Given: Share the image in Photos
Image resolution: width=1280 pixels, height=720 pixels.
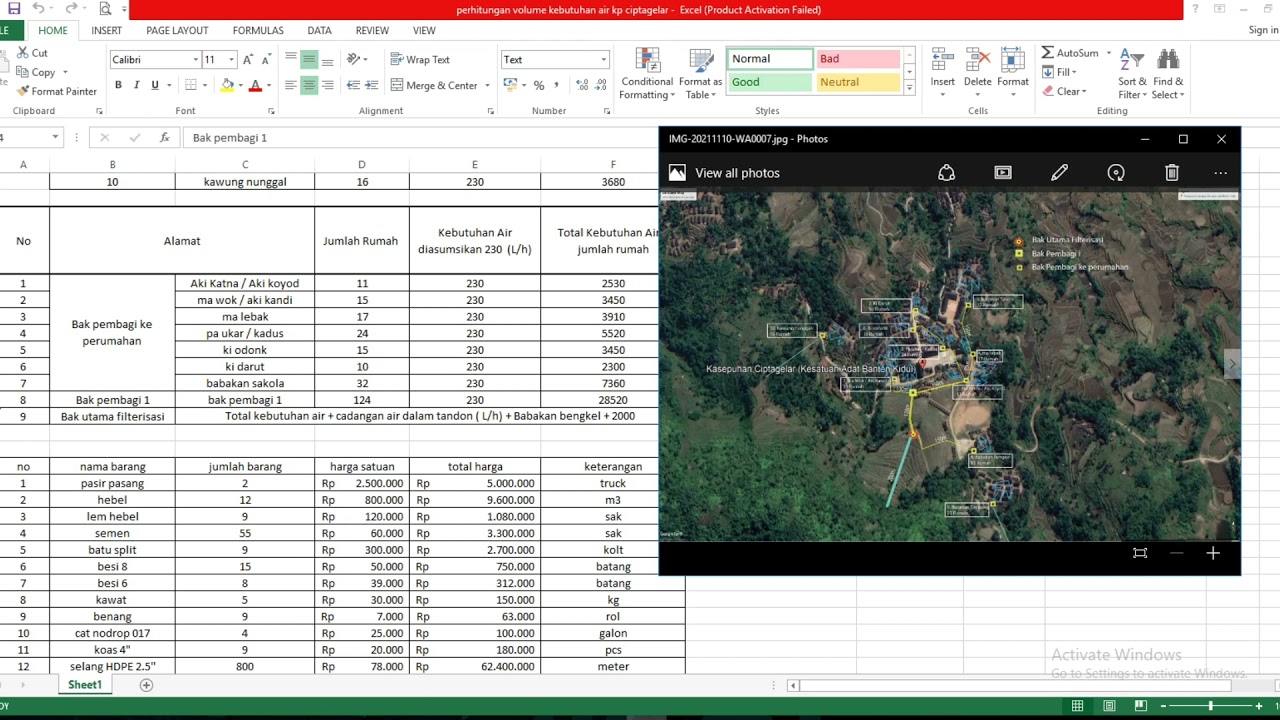Looking at the screenshot, I should coord(946,173).
